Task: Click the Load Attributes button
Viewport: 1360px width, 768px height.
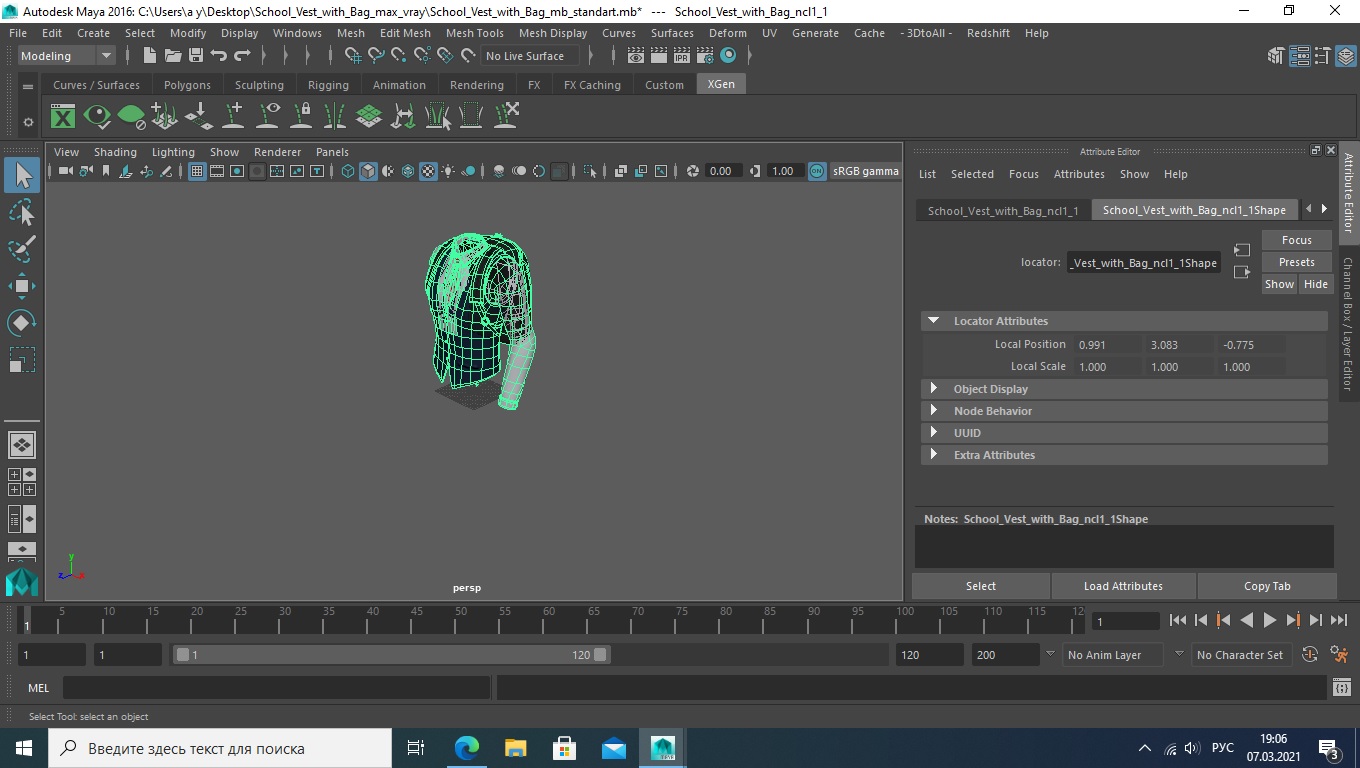Action: (x=1123, y=586)
